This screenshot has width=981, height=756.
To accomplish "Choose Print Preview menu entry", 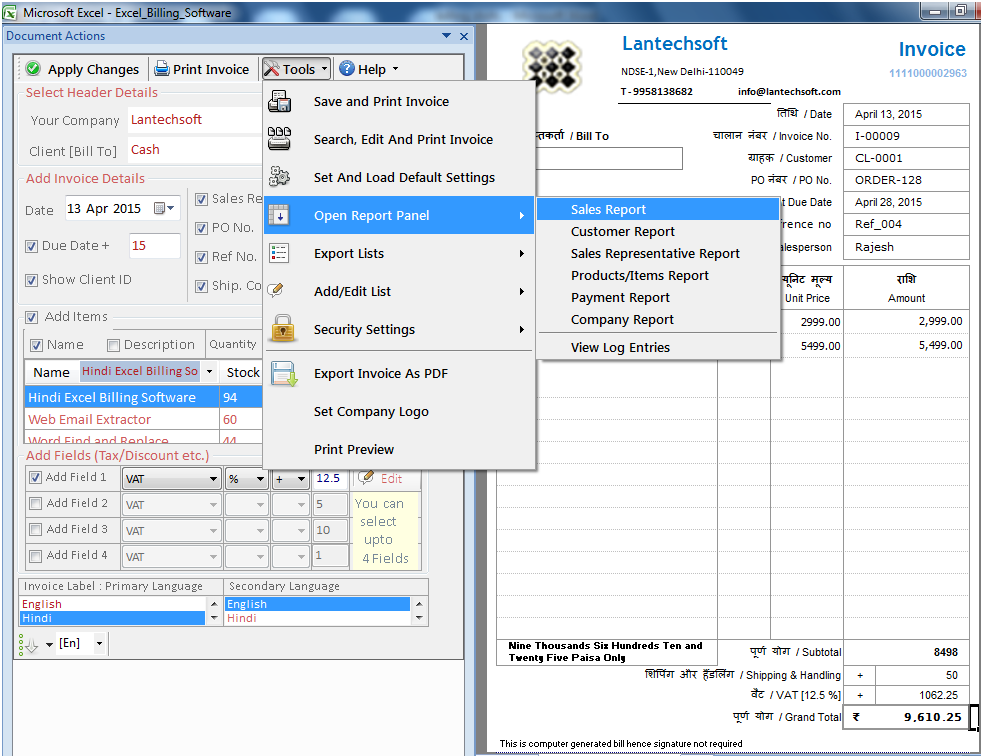I will [399, 449].
